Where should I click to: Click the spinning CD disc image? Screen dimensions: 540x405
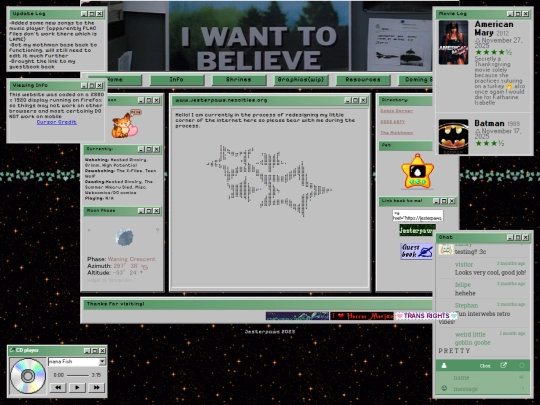pos(28,376)
